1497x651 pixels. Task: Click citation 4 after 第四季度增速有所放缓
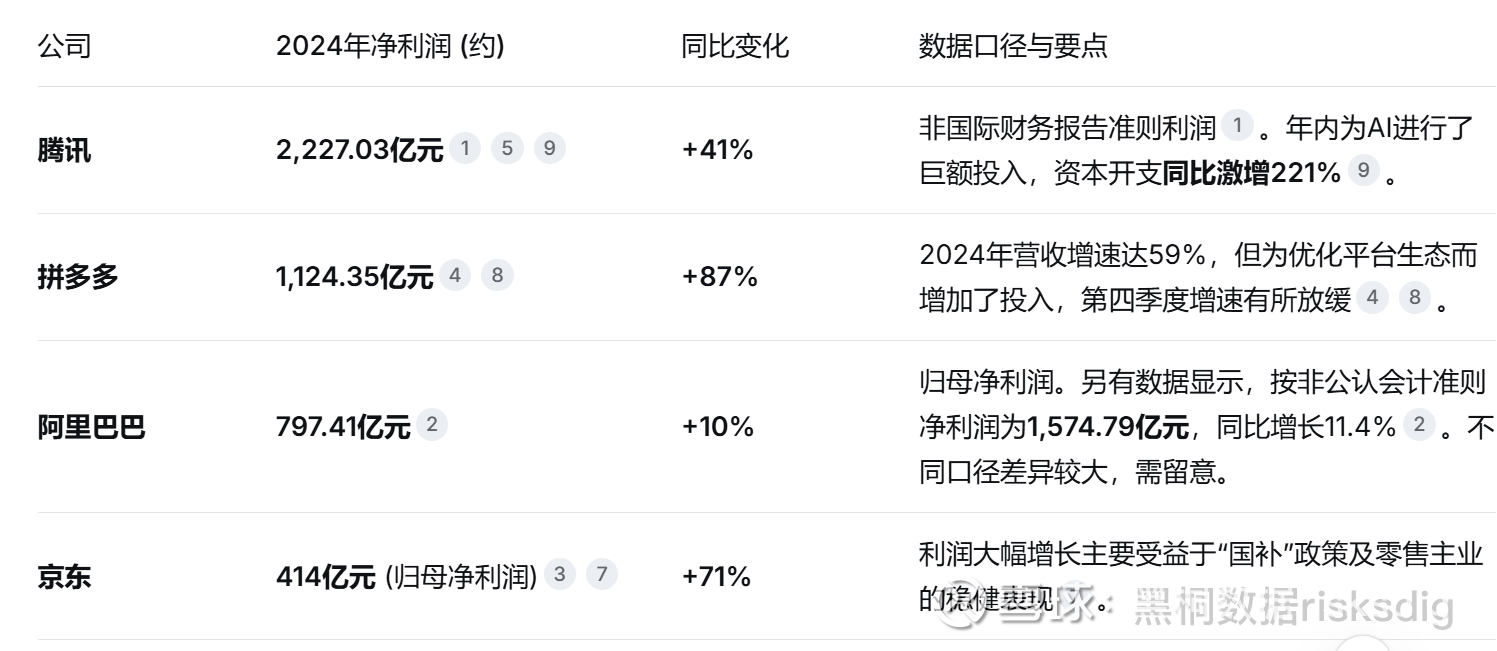[x=1372, y=298]
